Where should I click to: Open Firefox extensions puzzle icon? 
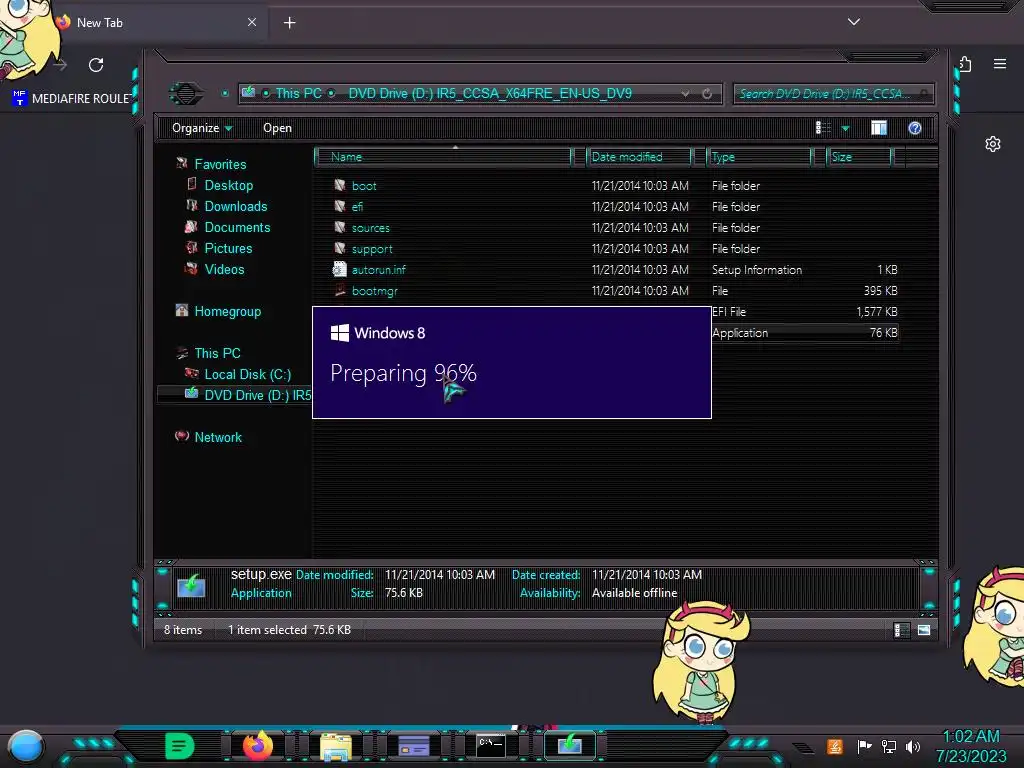click(x=965, y=64)
